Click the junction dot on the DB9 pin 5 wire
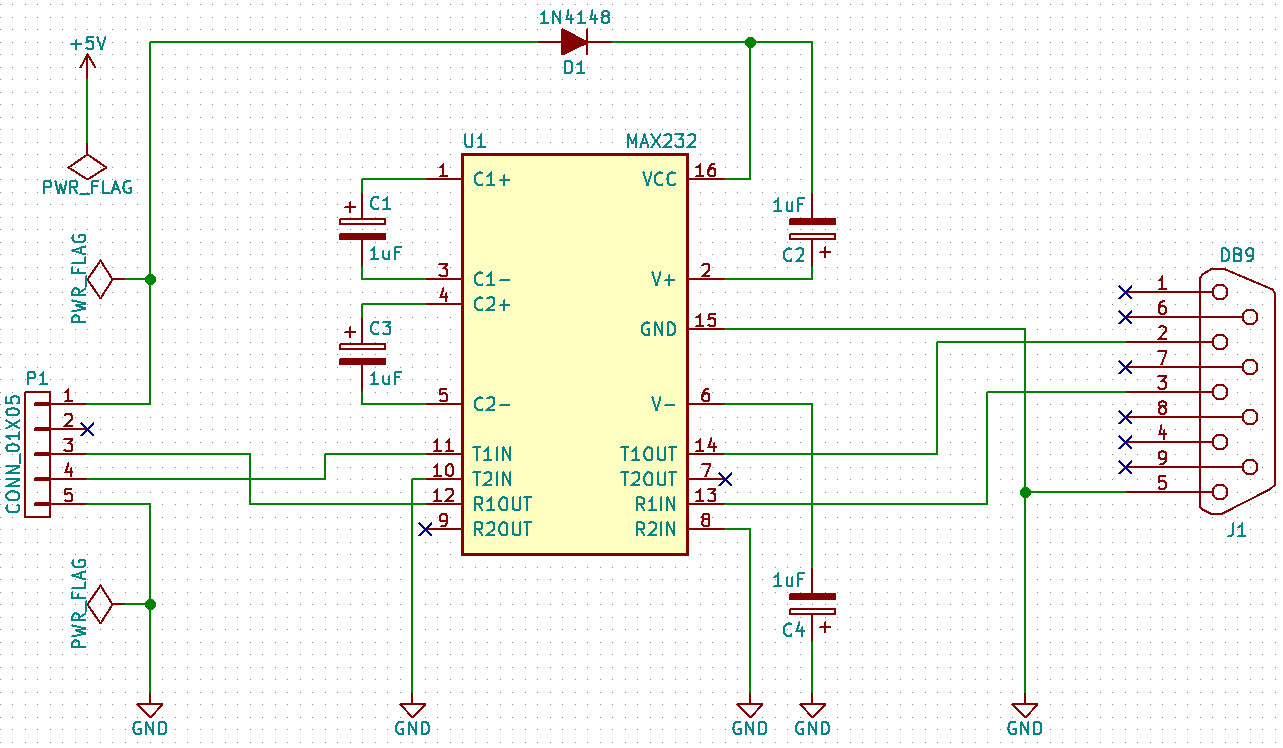This screenshot has width=1283, height=748. (x=1025, y=492)
